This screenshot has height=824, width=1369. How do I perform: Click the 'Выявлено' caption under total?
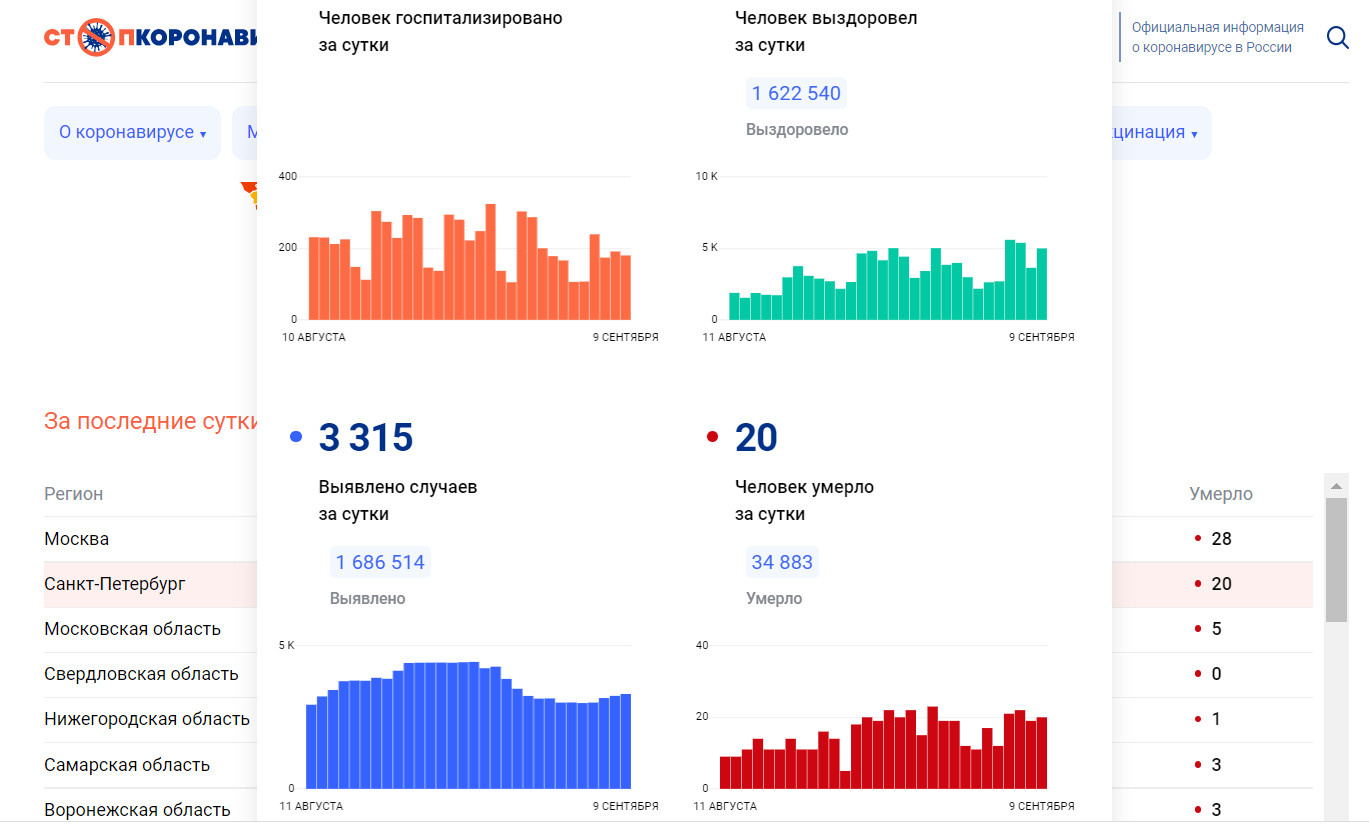coord(368,599)
